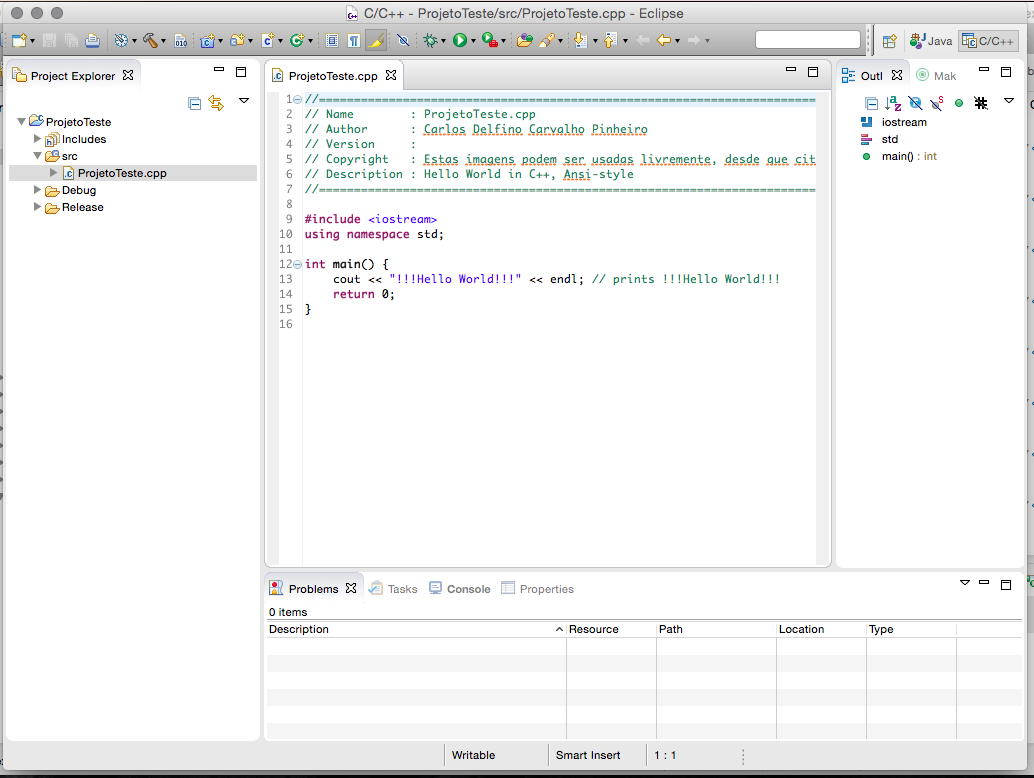Click the Quick Access search field

click(808, 40)
